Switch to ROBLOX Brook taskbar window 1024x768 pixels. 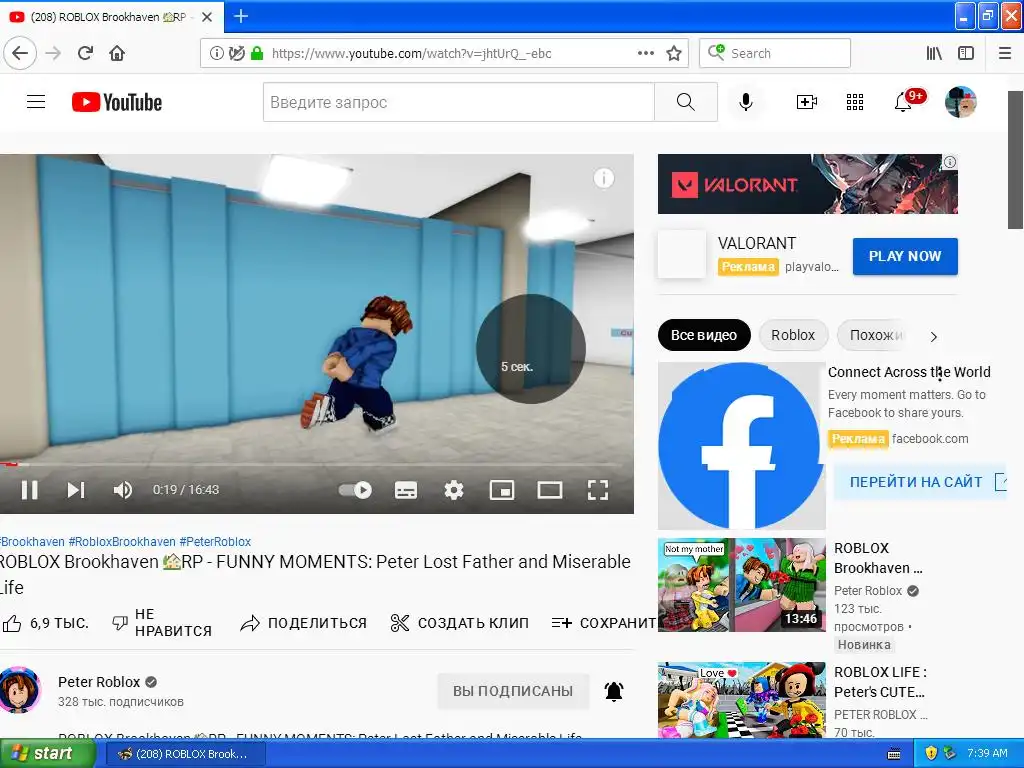(x=186, y=754)
